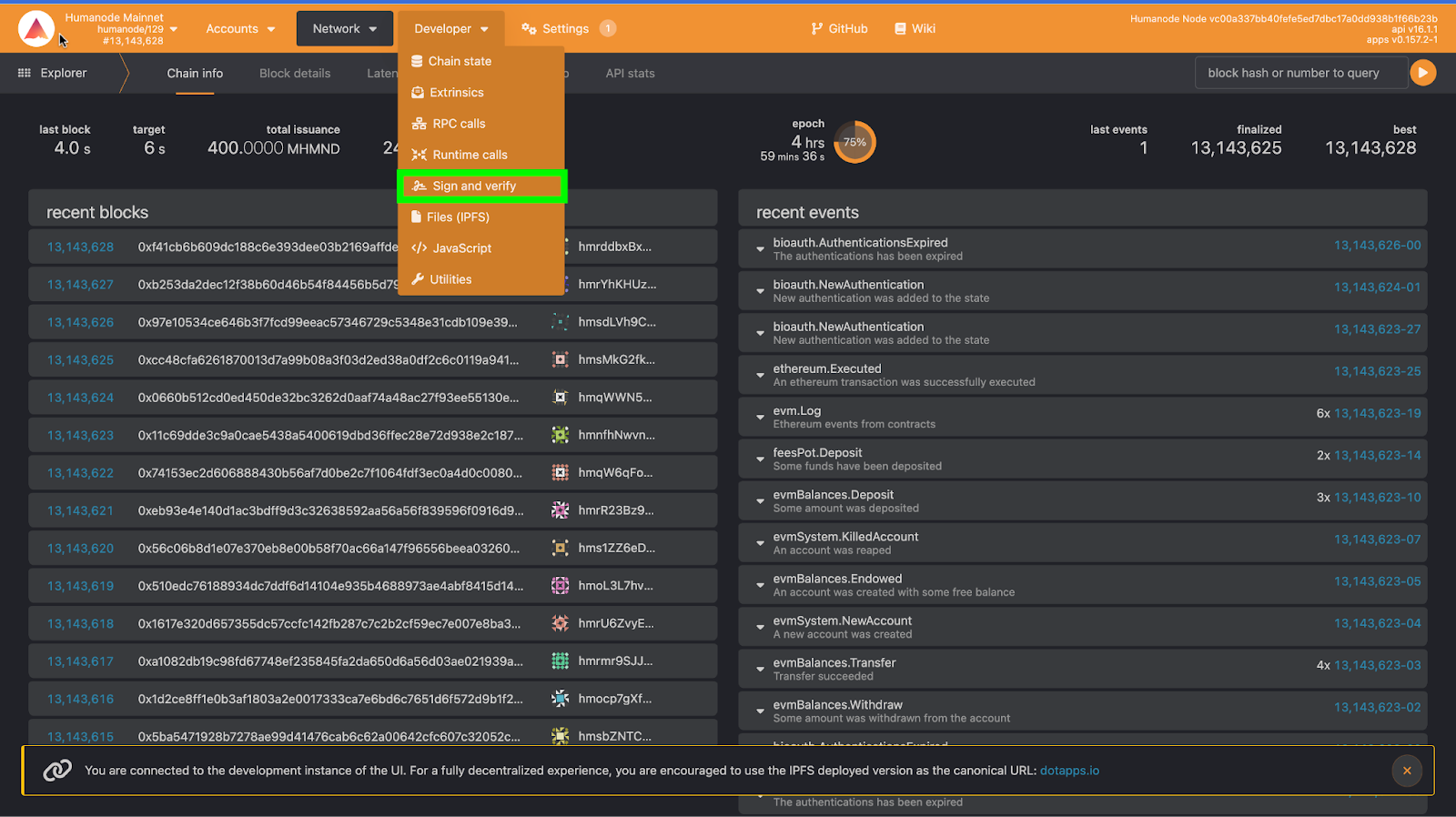Click the chain link icon in banner
The height and width of the screenshot is (817, 1456).
point(57,771)
